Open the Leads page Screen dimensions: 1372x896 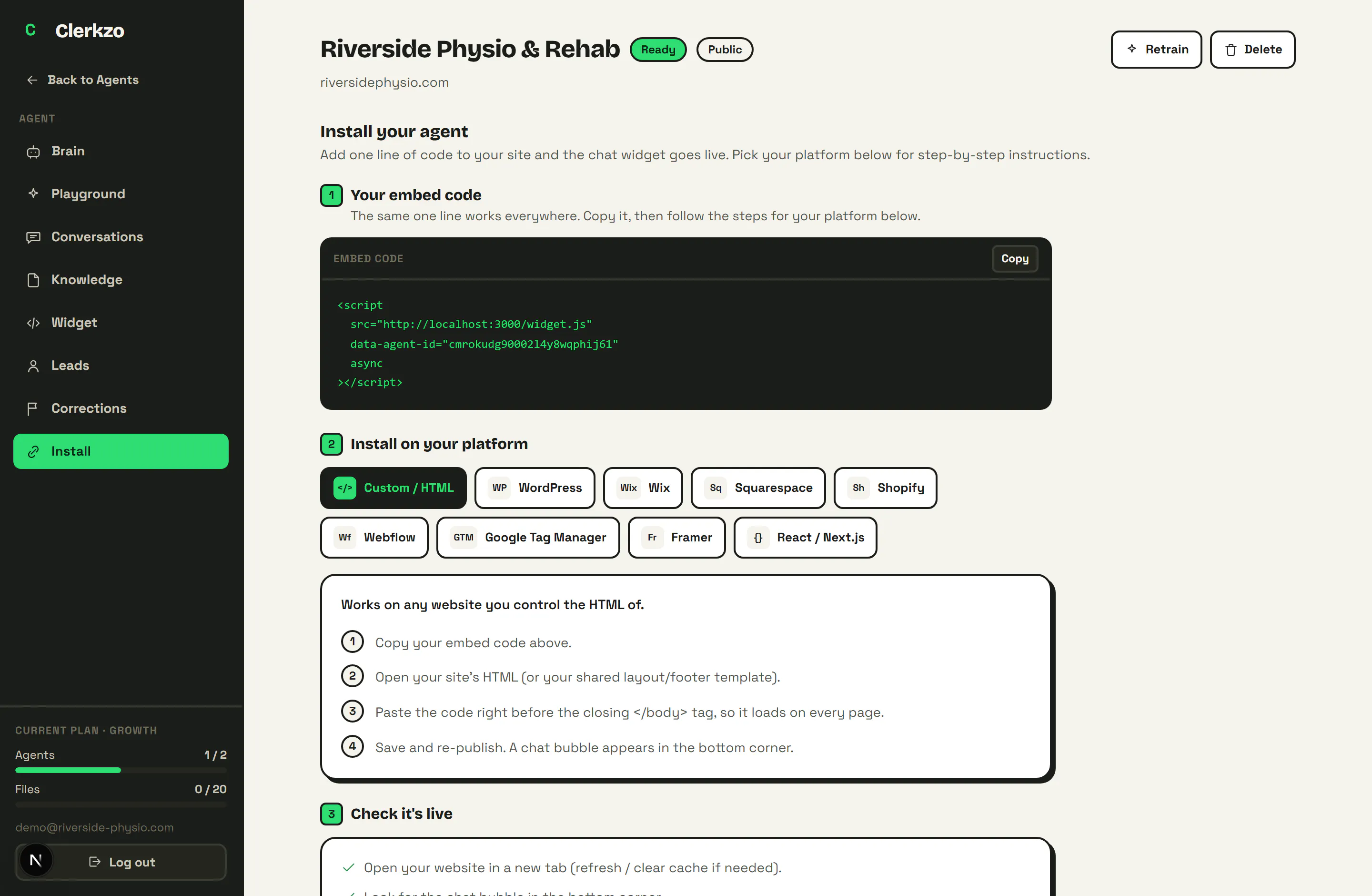coord(121,366)
